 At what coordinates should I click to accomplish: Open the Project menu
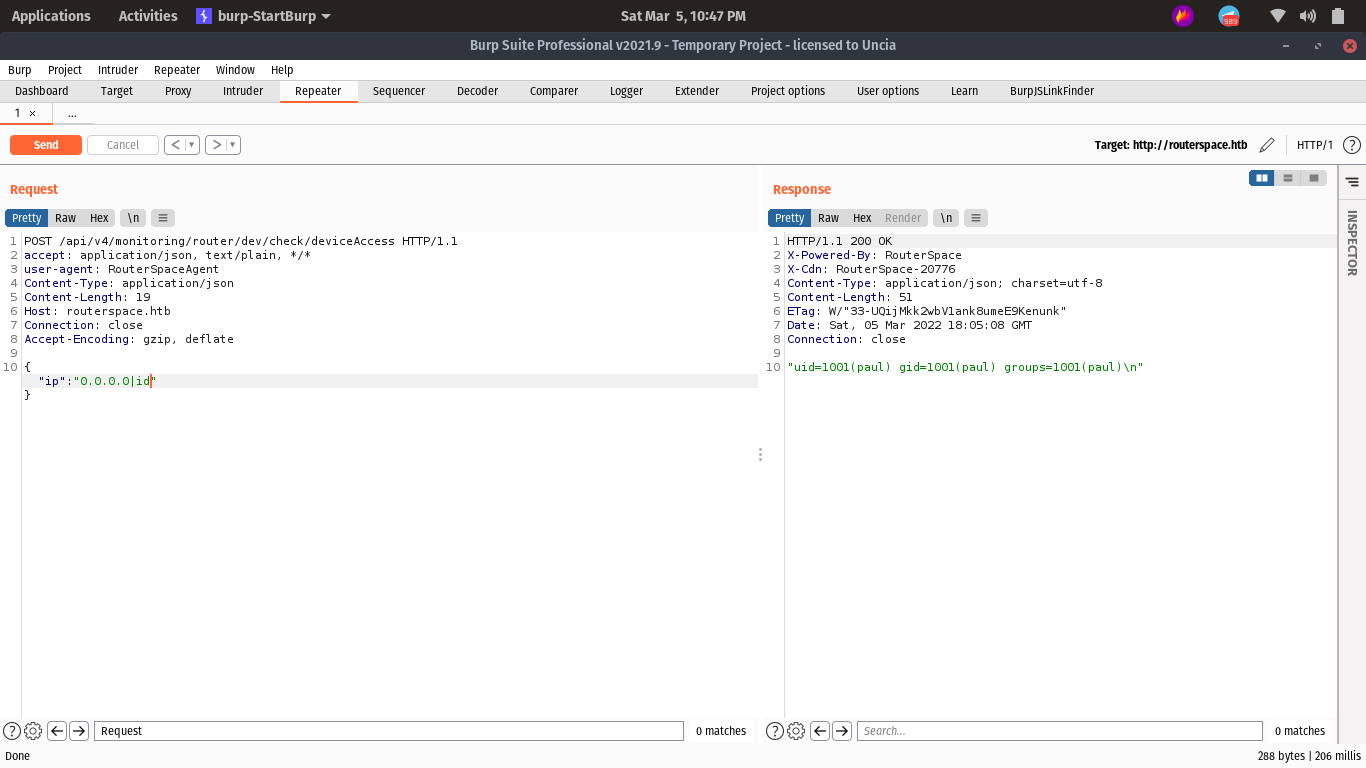(x=65, y=70)
